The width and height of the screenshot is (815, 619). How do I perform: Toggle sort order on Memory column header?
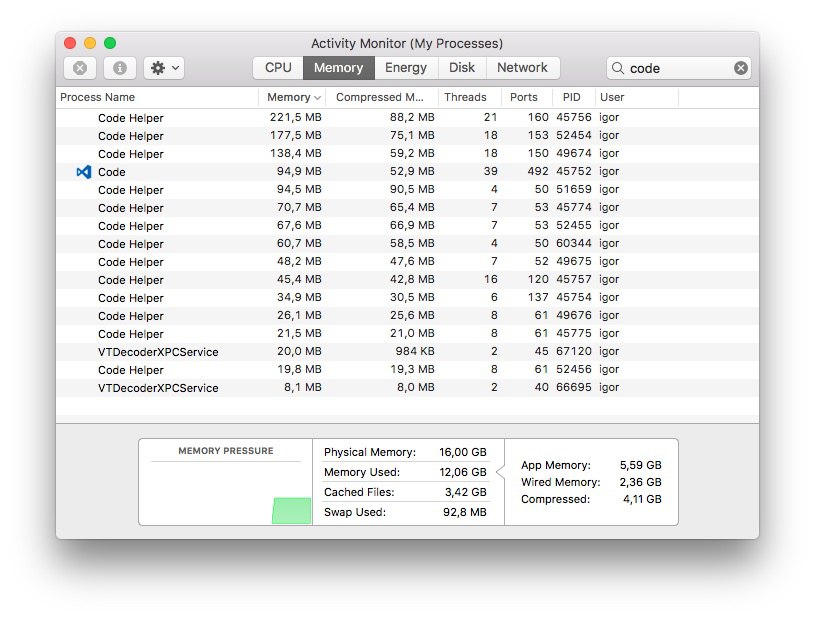tap(293, 97)
